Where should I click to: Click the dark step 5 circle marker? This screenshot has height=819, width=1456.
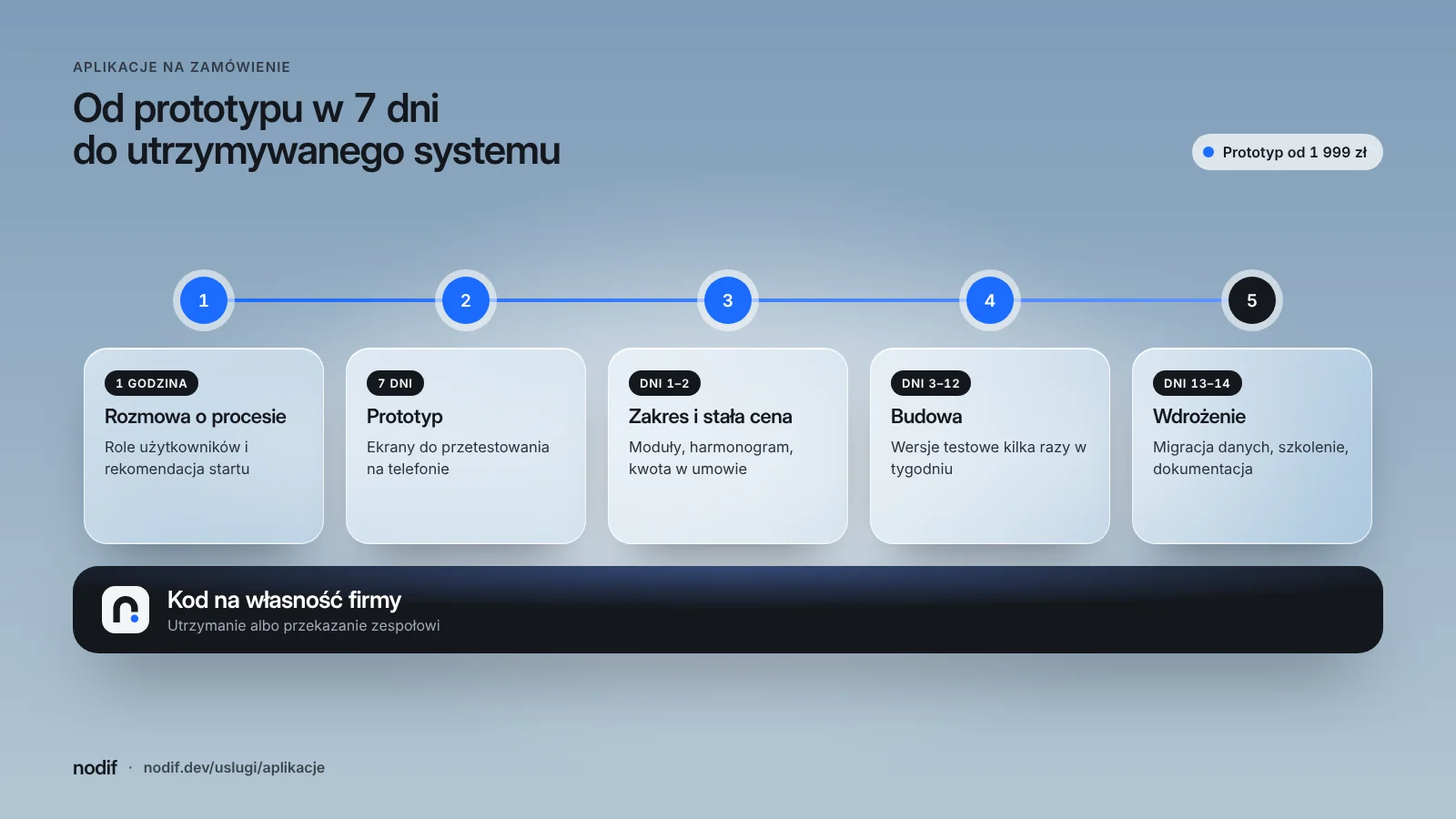pos(1252,300)
